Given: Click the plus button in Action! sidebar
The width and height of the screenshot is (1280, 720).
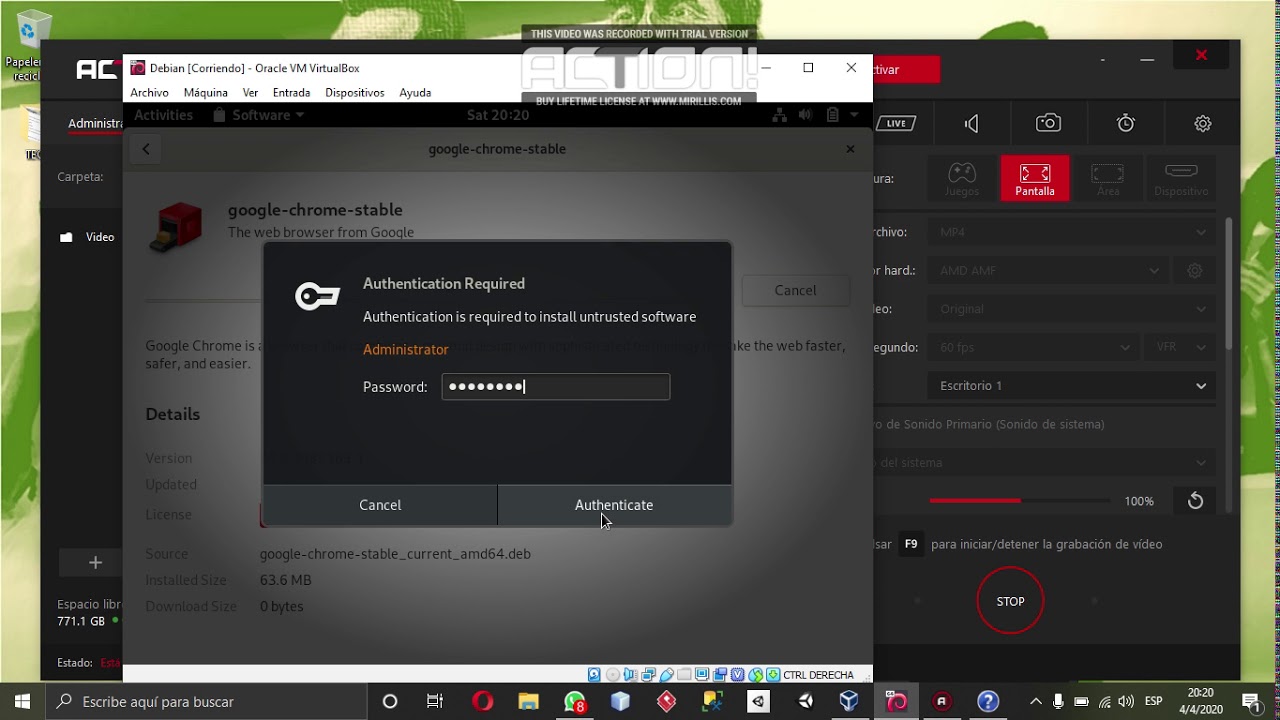Looking at the screenshot, I should (x=95, y=563).
